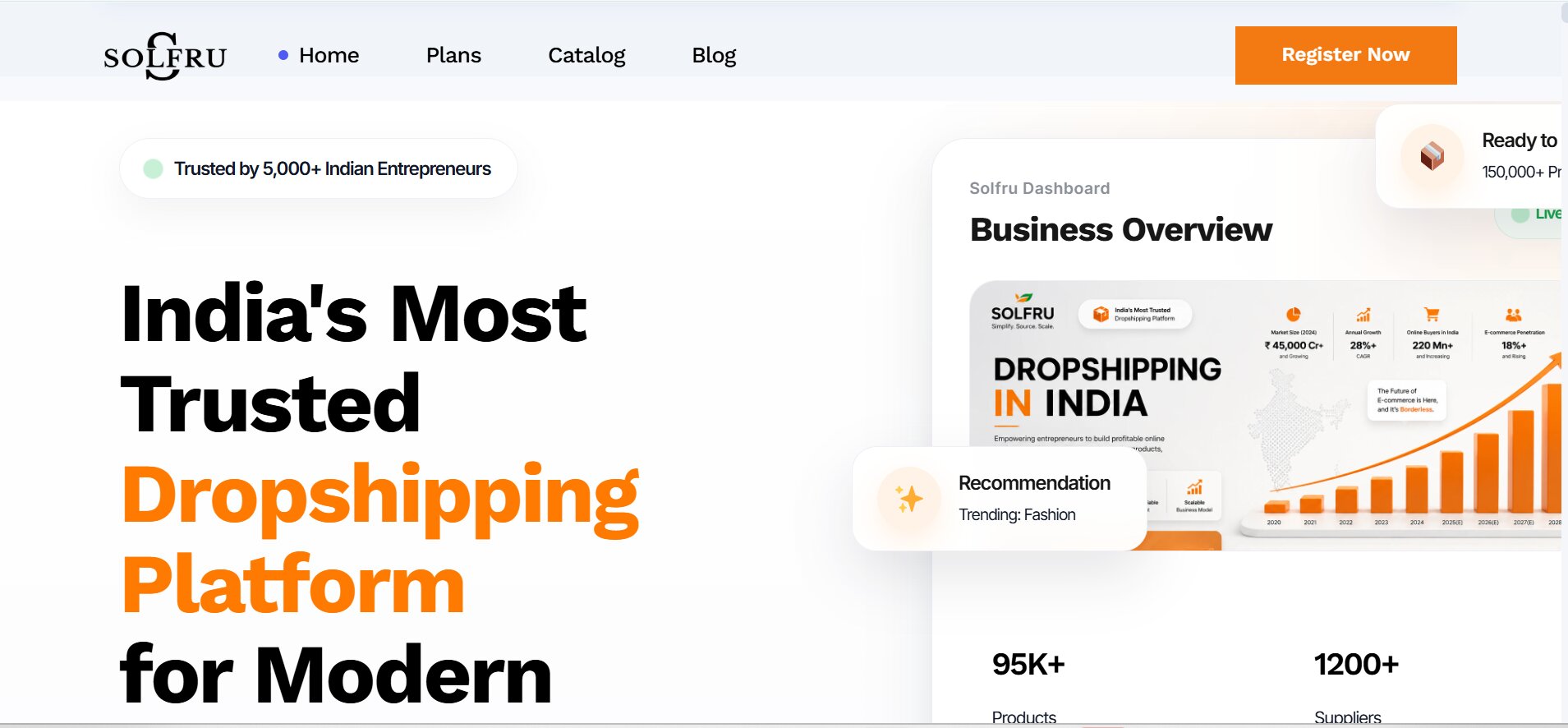
Task: Click the 'Trusted by 5,000+ Indian Entrepreneurs' badge
Action: 319,168
